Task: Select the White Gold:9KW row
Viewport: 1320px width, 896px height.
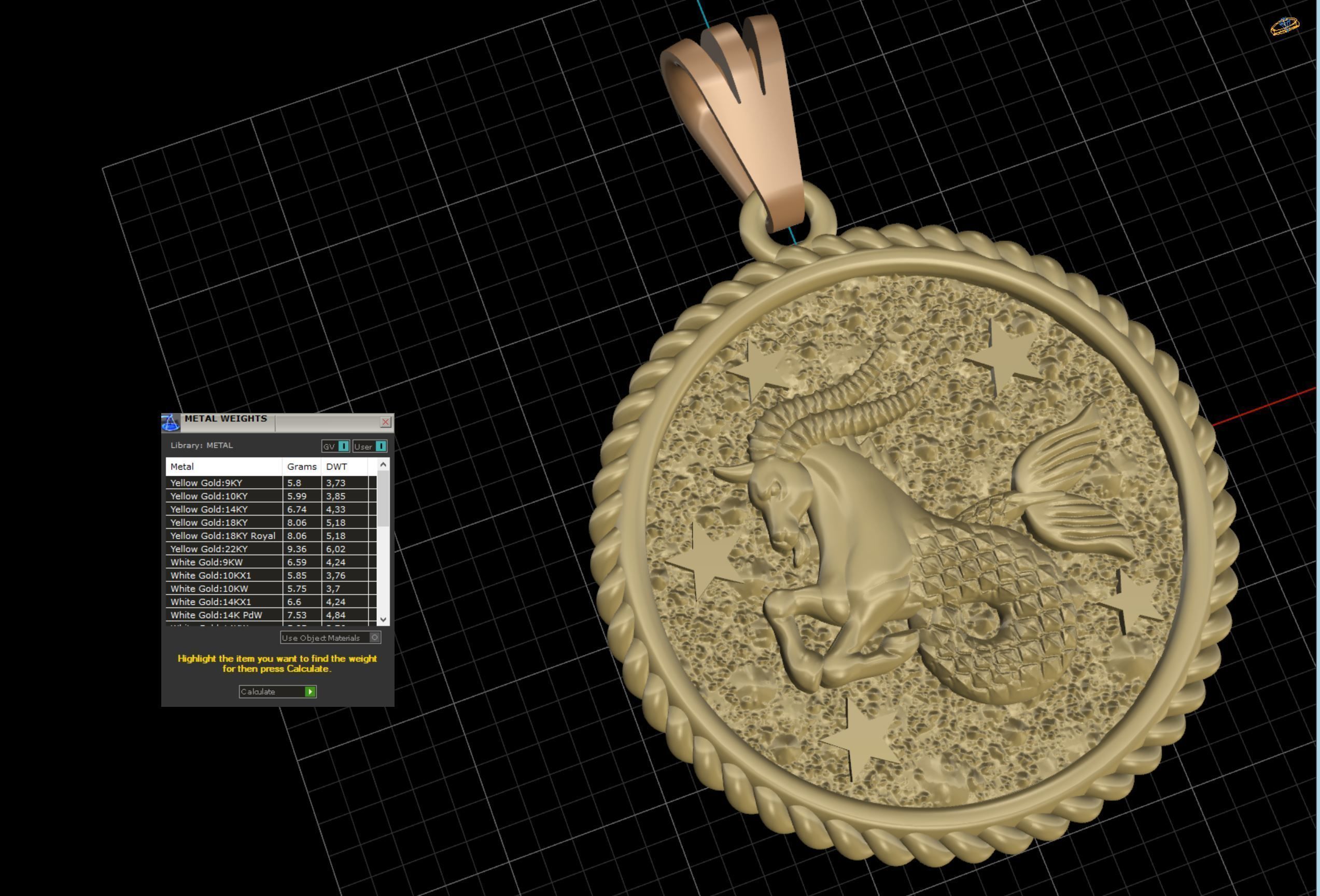Action: click(x=271, y=562)
